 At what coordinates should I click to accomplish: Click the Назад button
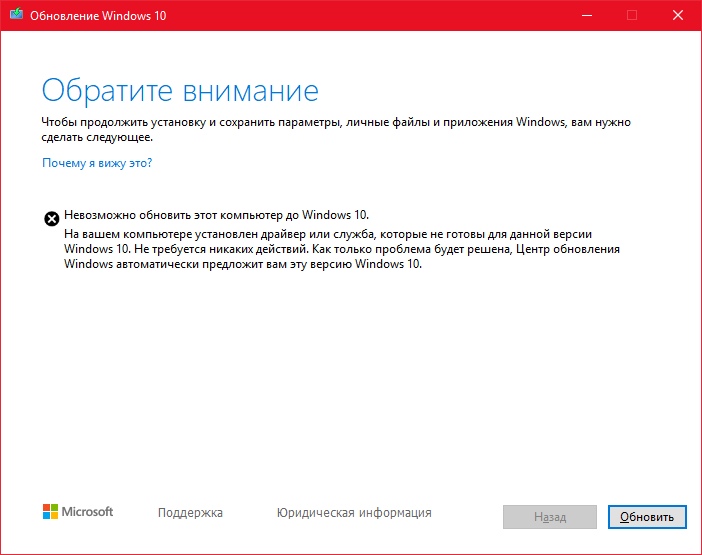[550, 517]
